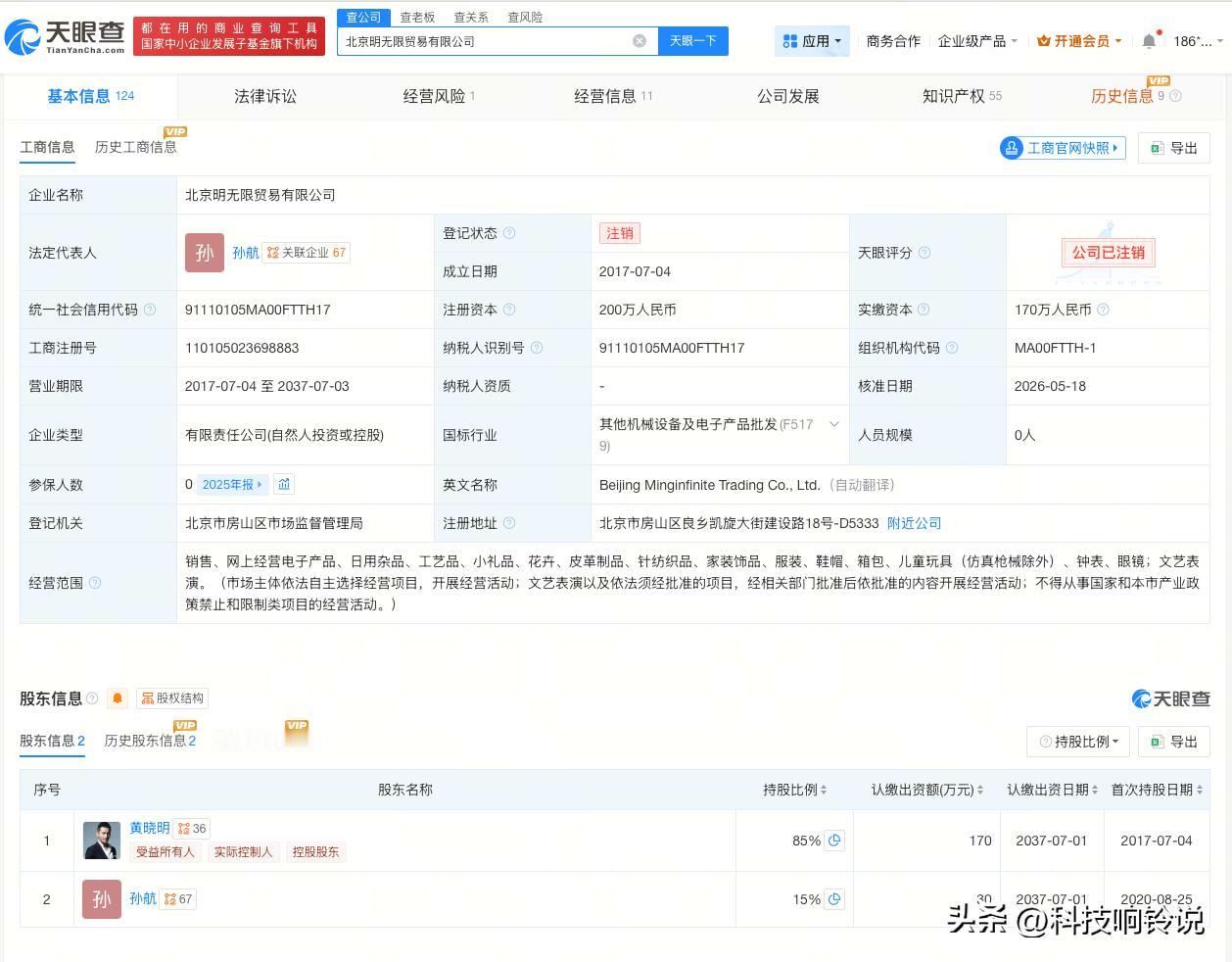The height and width of the screenshot is (962, 1232).
Task: Click the help icon beside 统一社会信用代码
Action: tap(150, 310)
